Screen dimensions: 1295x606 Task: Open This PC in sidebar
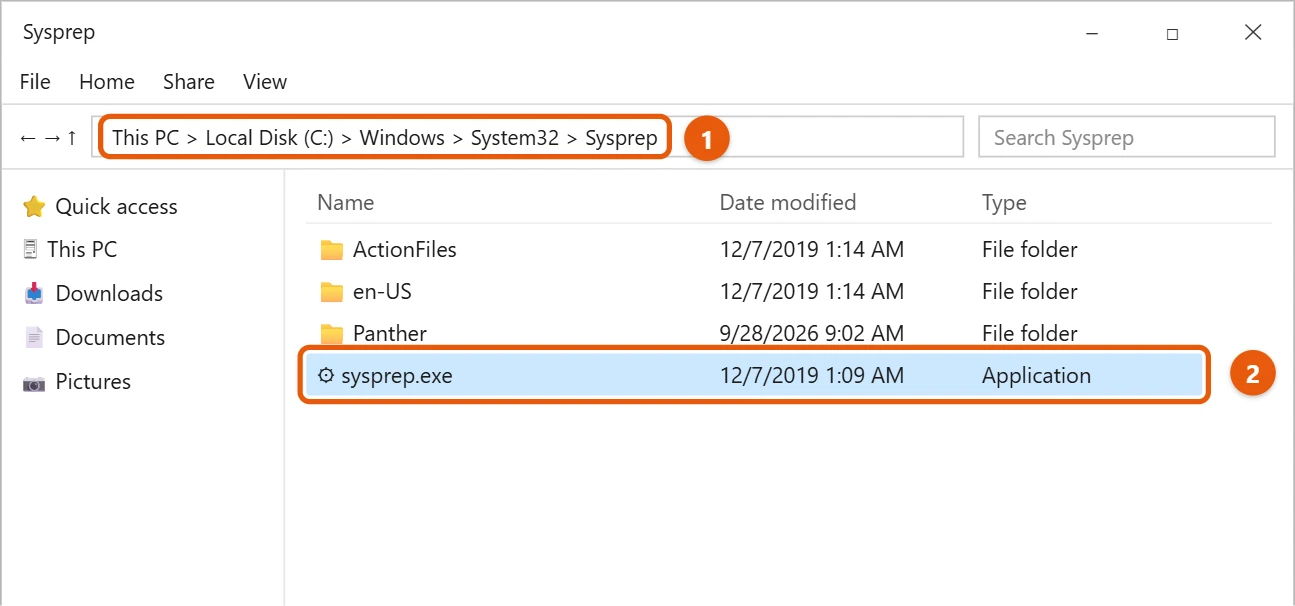pos(82,249)
